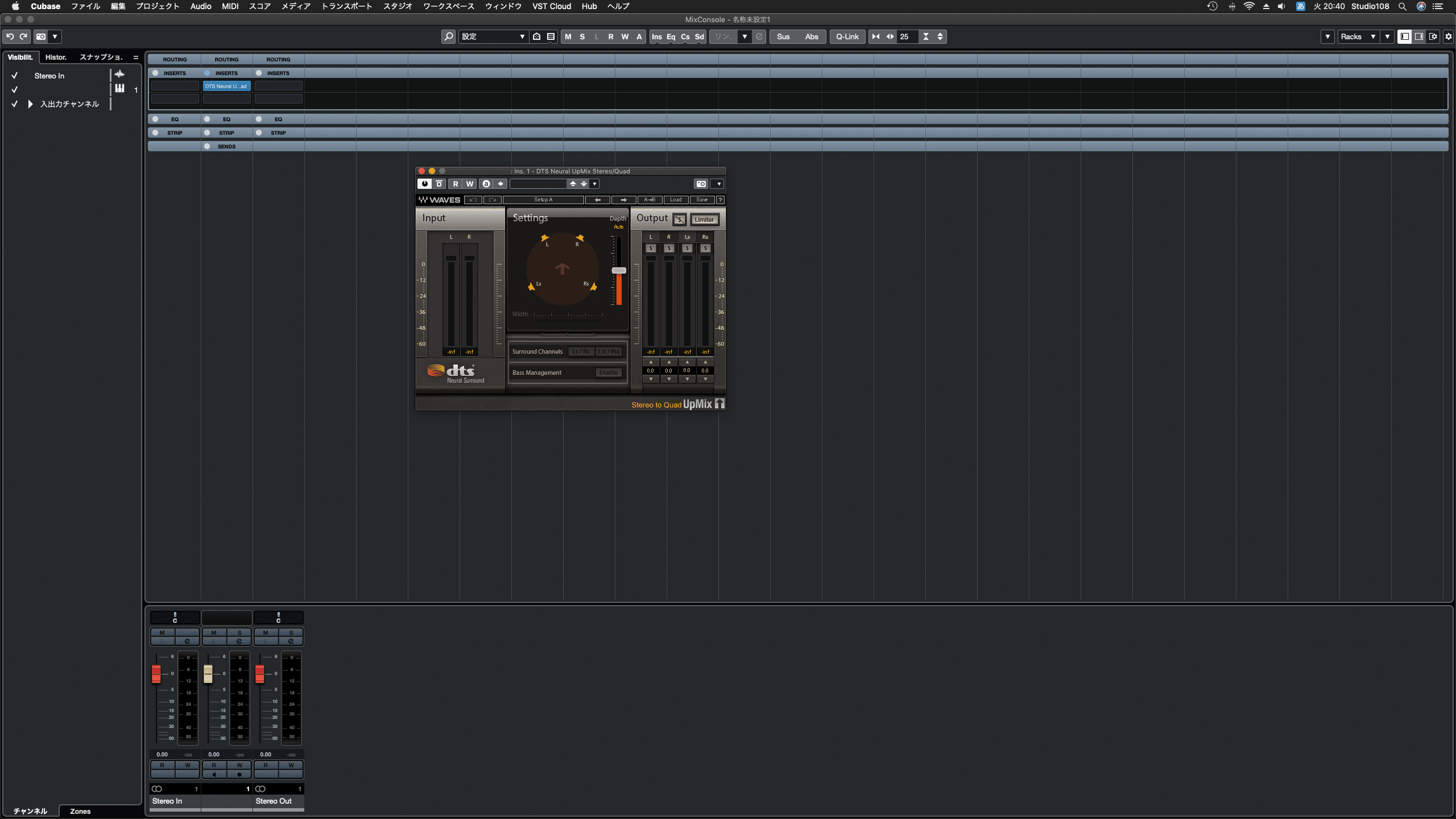Adjust the Depth slider in Settings
The image size is (1456, 819).
pos(619,270)
